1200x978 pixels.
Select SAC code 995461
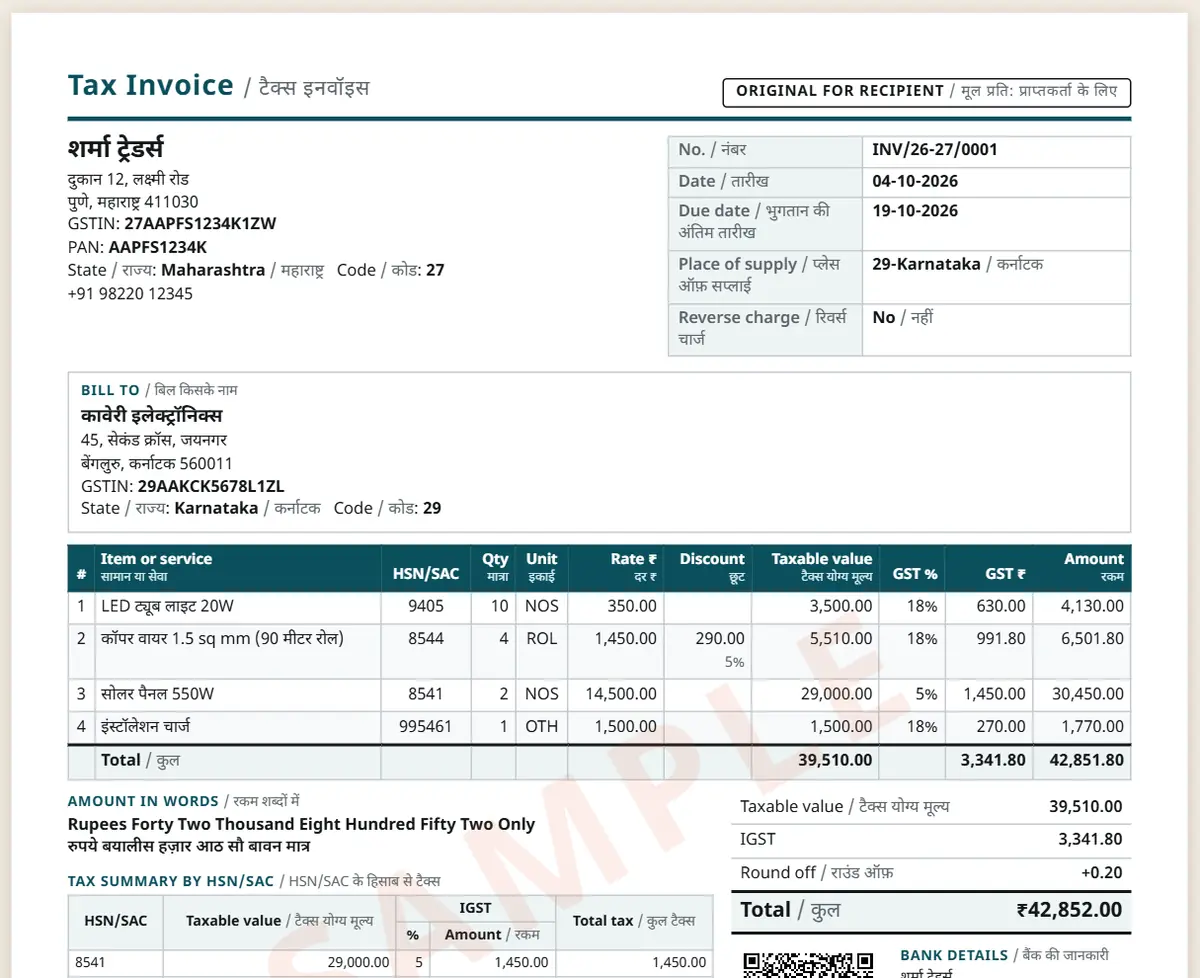coord(425,726)
